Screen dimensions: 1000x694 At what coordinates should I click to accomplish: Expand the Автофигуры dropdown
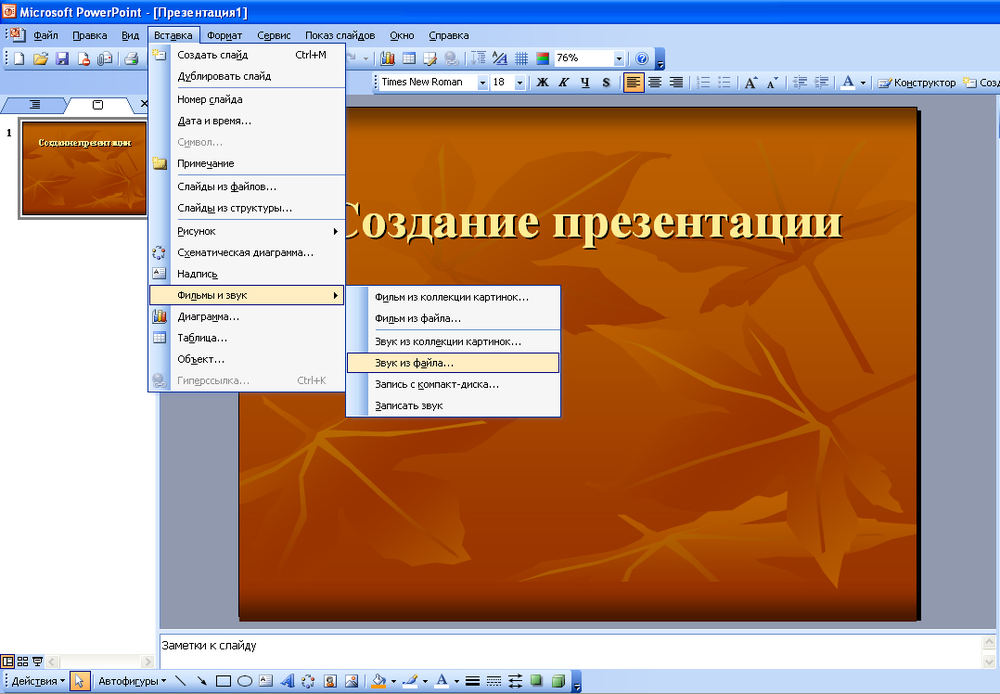(132, 681)
